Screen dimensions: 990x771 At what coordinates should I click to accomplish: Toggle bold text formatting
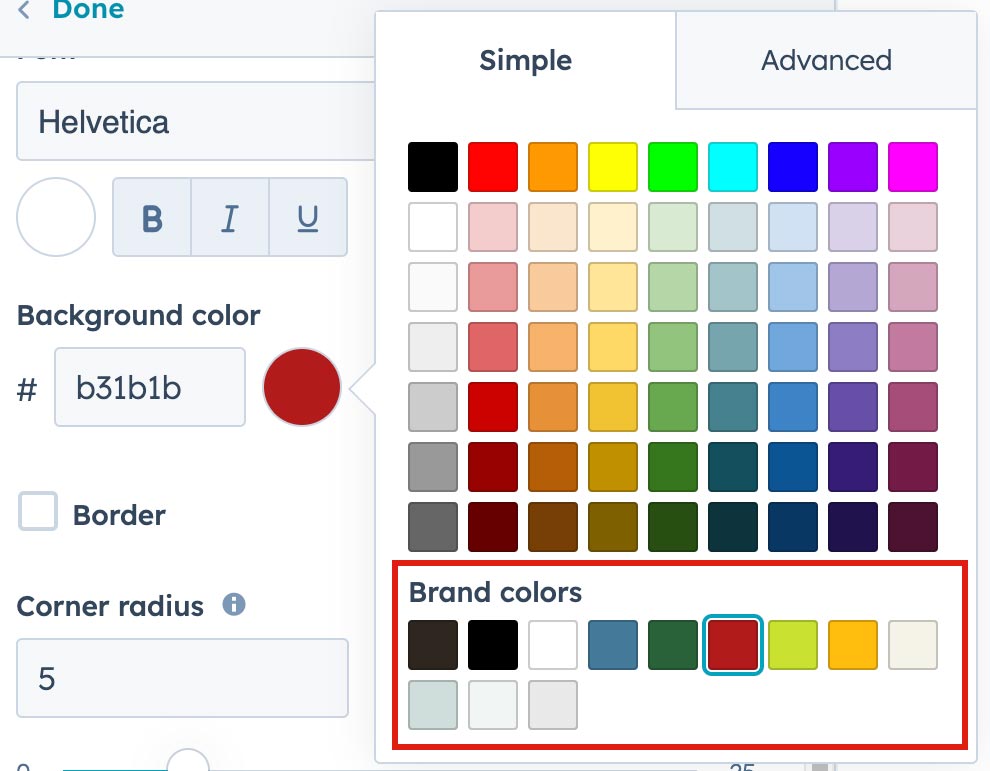152,218
